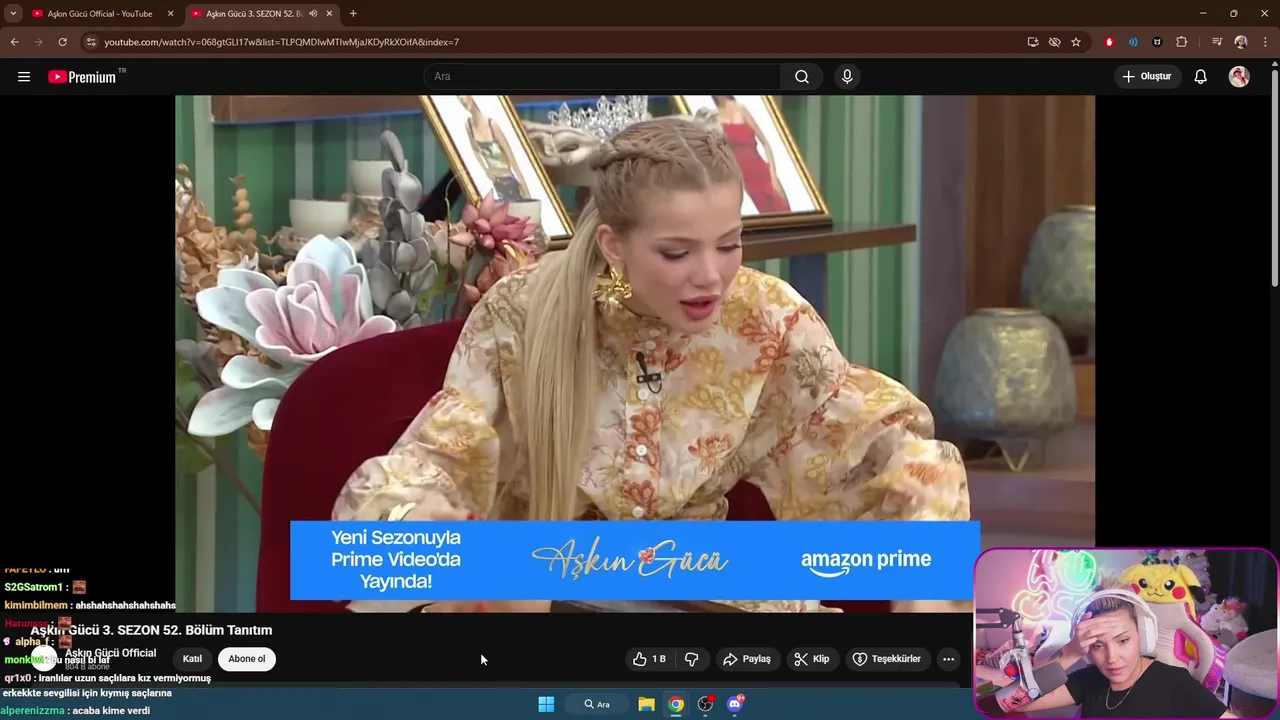Click the crossed-eye tracking protection icon
1280x720 pixels.
click(1054, 42)
